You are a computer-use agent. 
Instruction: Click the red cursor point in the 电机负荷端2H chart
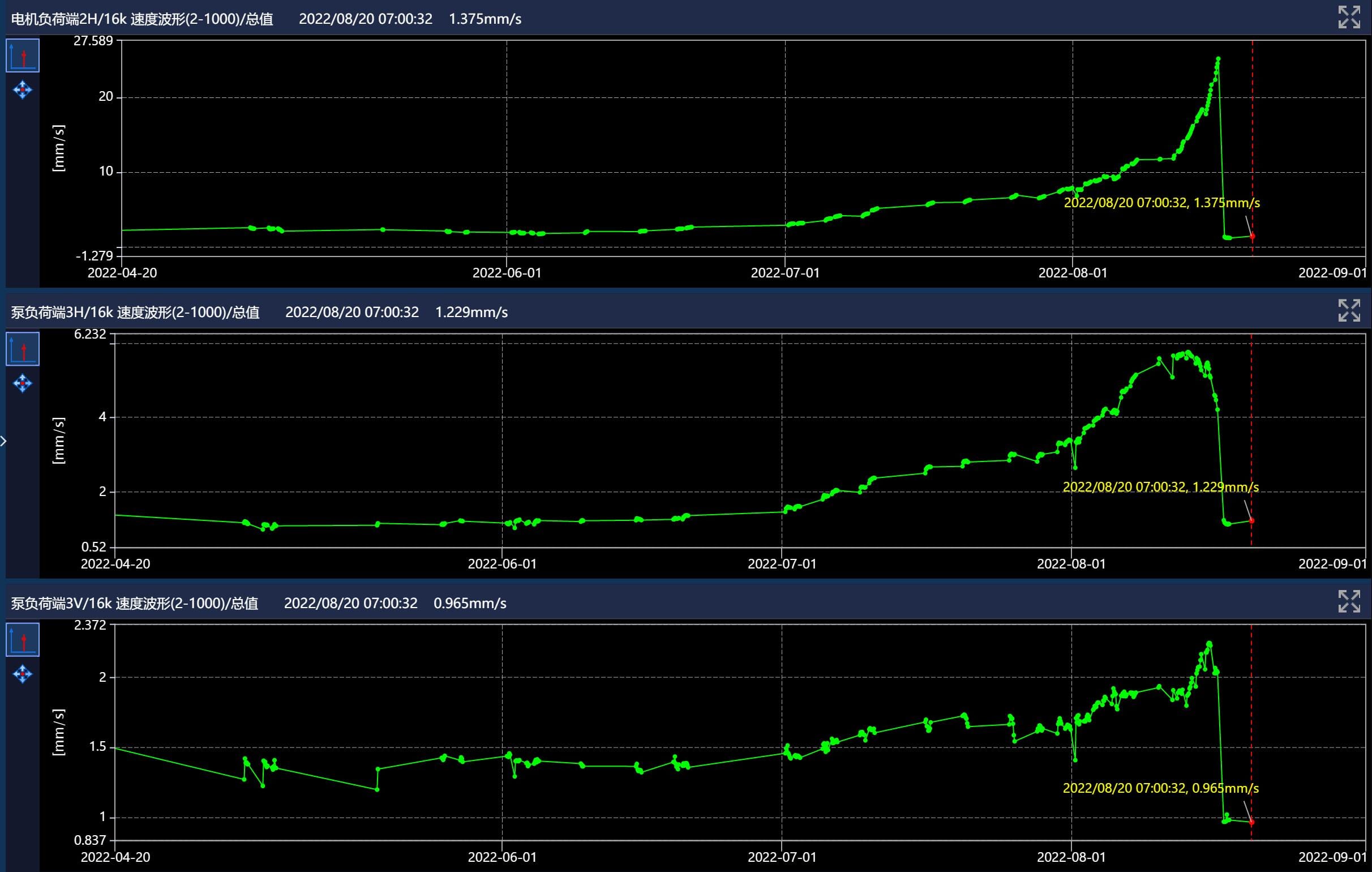tap(1253, 236)
